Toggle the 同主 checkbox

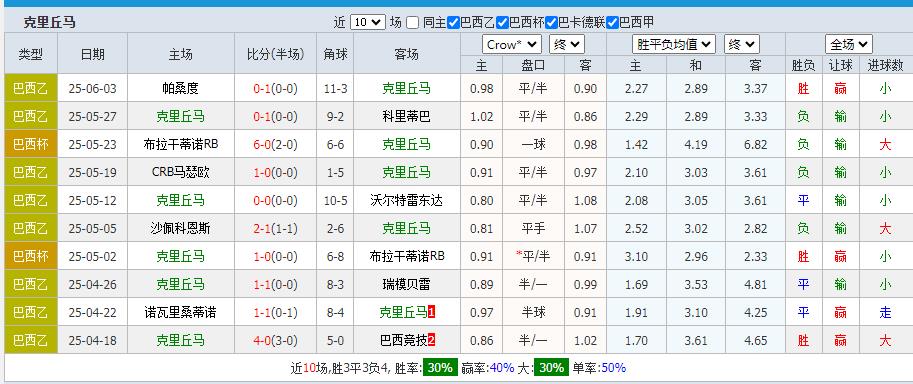pos(412,23)
